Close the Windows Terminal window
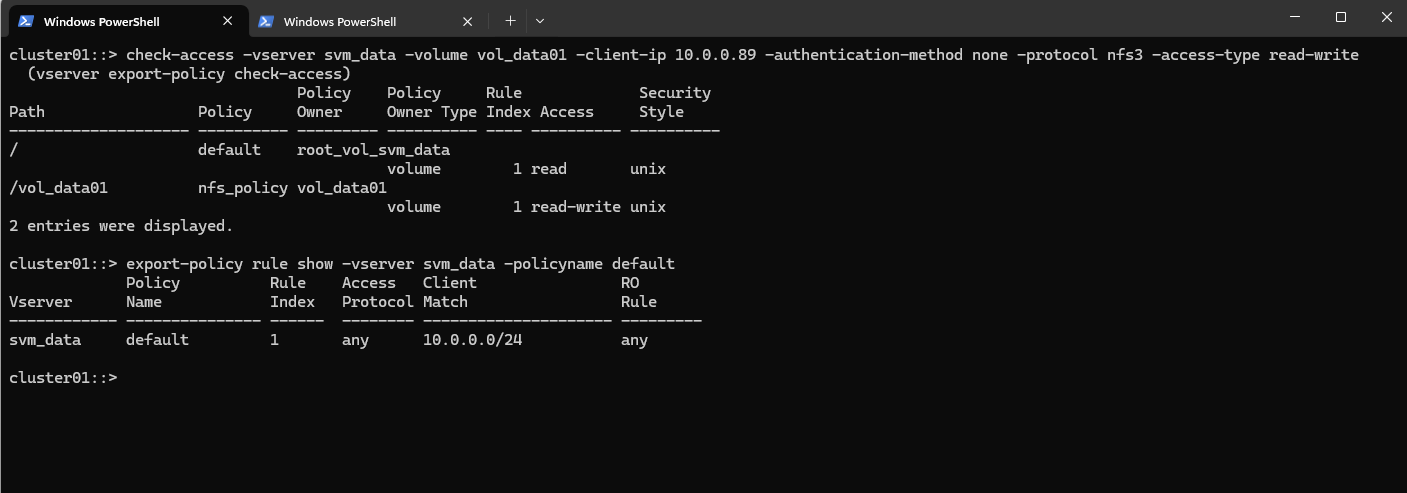 coord(1386,17)
